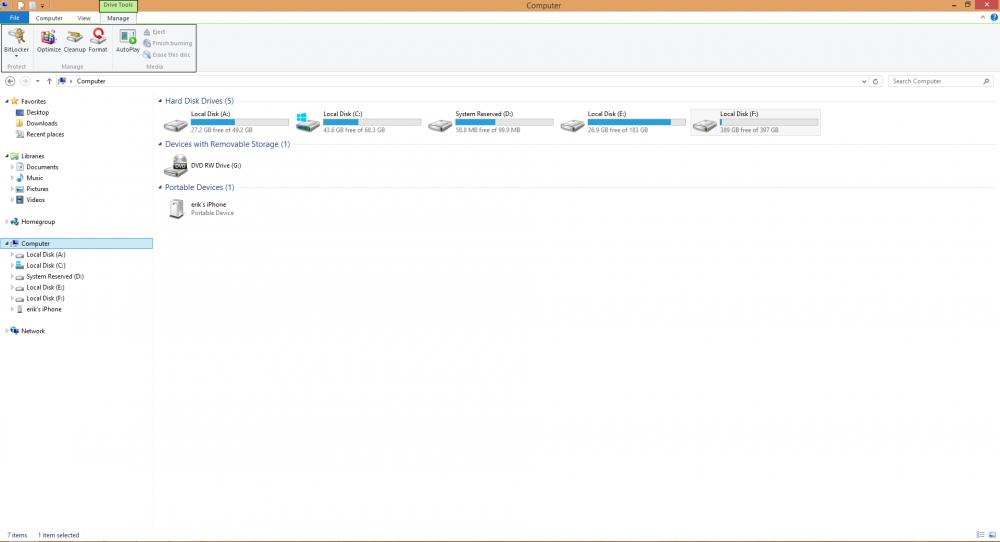
Task: Click the Refresh button beside address bar
Action: point(876,81)
